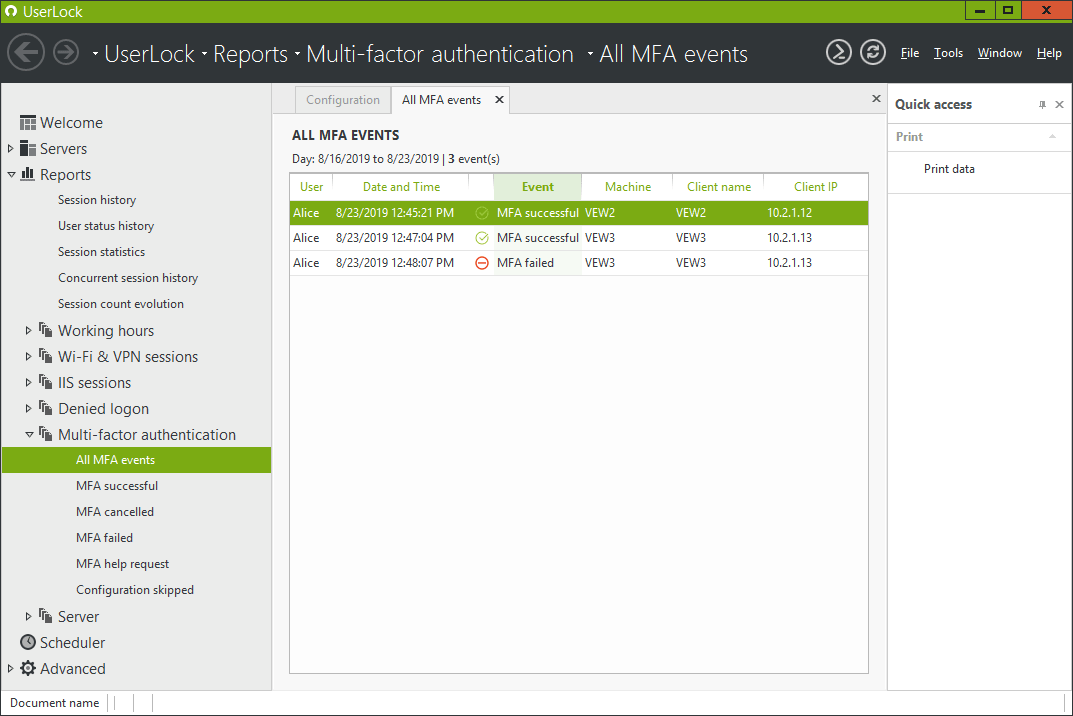
Task: Sort by the Client IP column header
Action: coord(815,187)
